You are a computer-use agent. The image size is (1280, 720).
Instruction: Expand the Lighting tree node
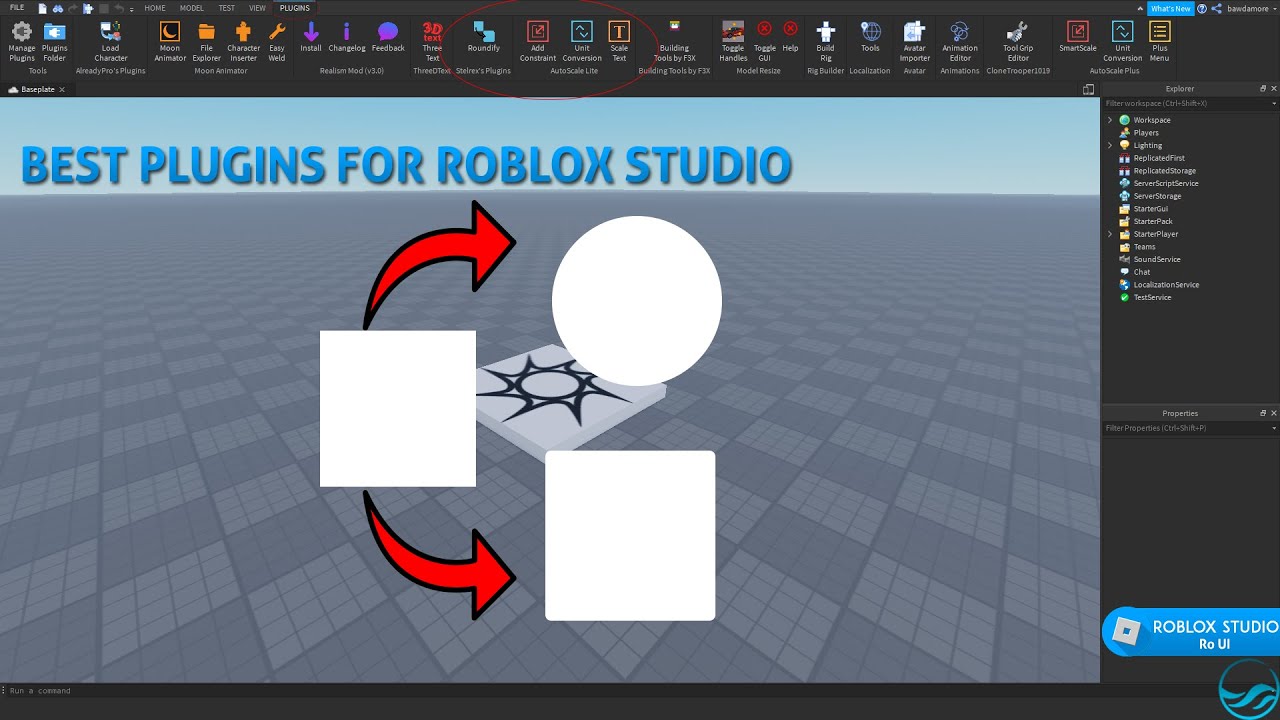coord(1109,145)
